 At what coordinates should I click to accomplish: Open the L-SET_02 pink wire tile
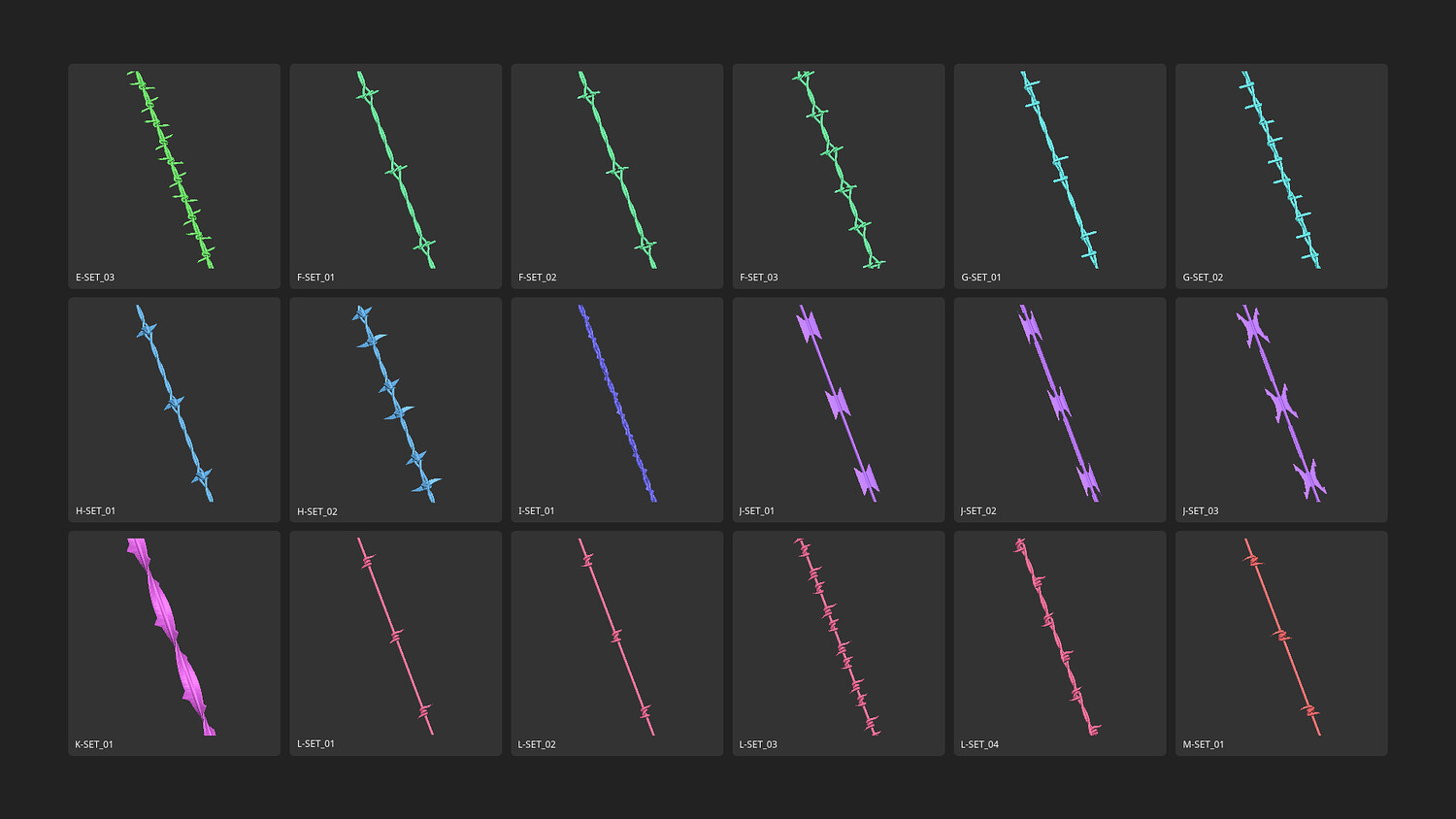[616, 643]
